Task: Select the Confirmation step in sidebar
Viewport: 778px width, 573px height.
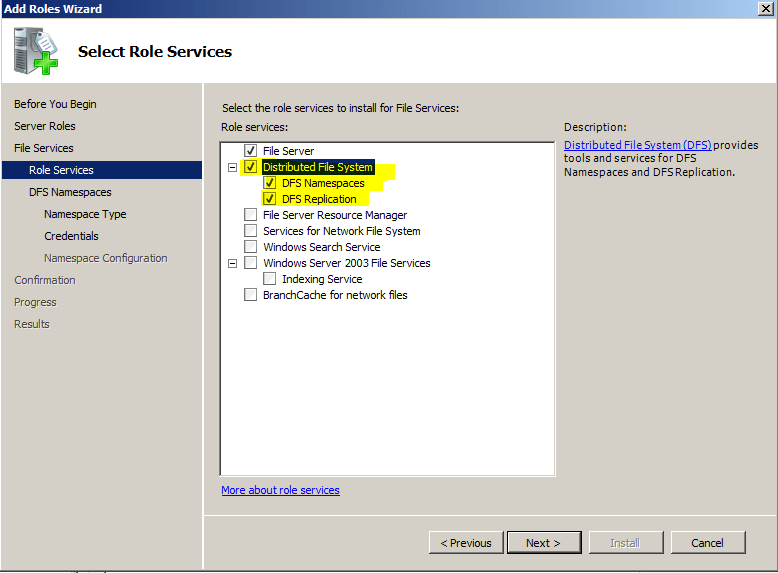Action: tap(45, 280)
